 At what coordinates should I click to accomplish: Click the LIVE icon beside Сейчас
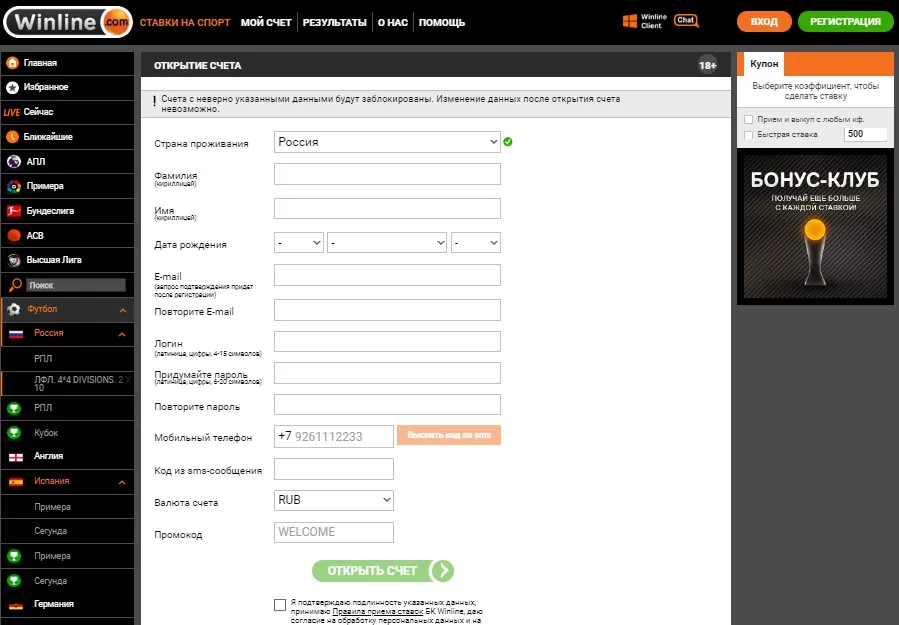pos(11,112)
